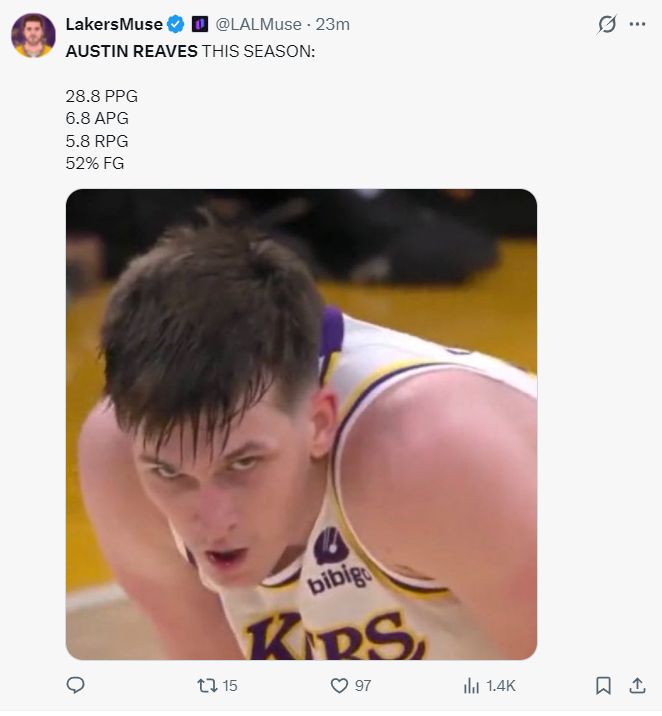Open the LakersMuse profile avatar

[x=33, y=35]
